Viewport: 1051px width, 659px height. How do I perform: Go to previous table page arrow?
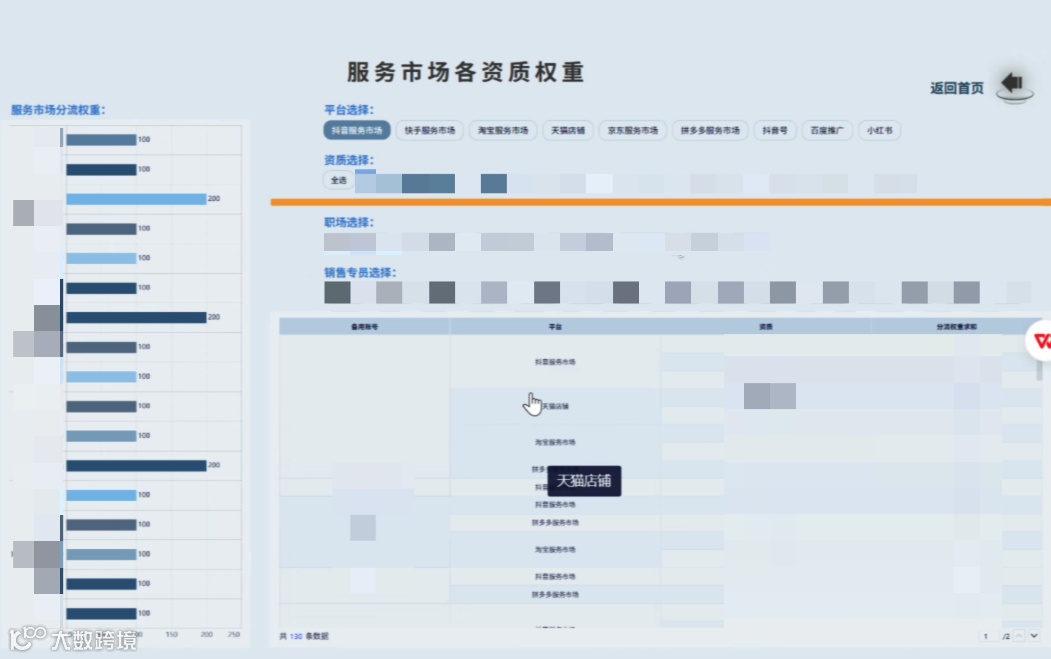point(1019,636)
